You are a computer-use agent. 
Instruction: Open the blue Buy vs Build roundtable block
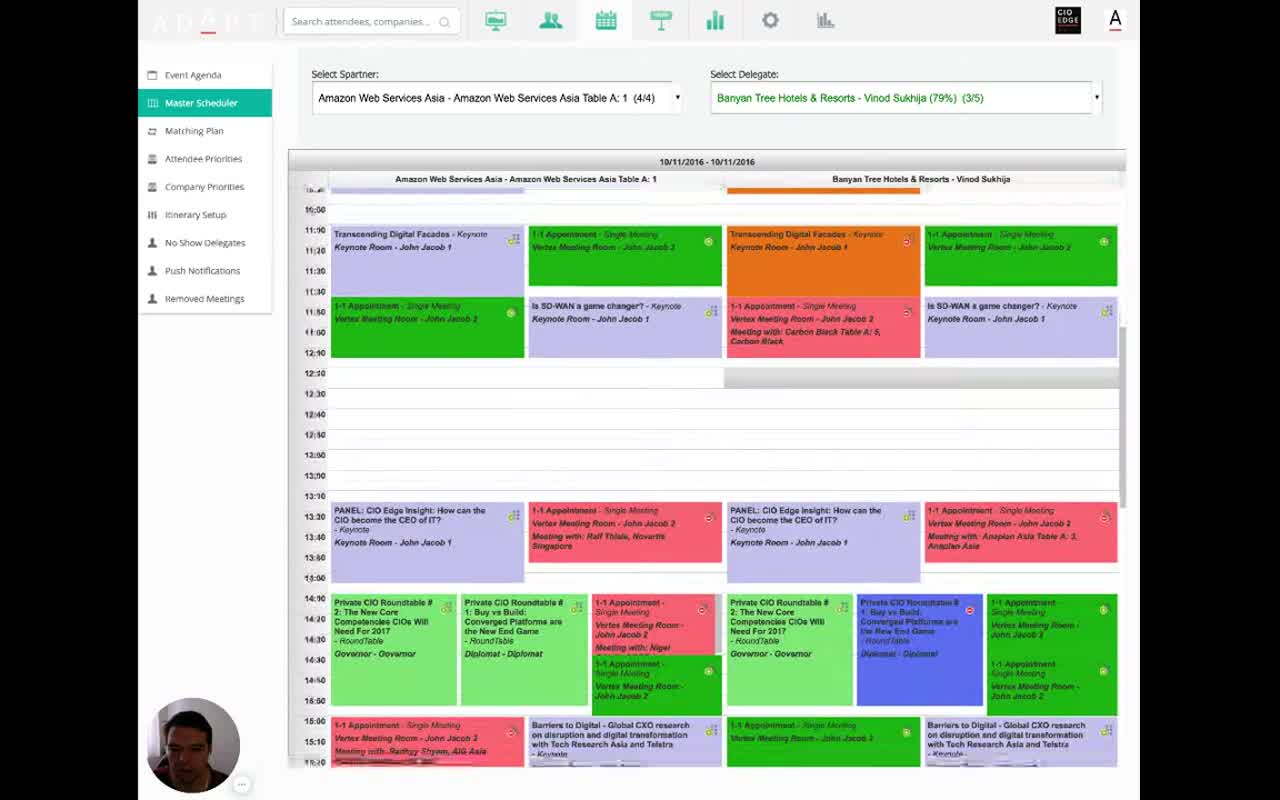pyautogui.click(x=920, y=650)
